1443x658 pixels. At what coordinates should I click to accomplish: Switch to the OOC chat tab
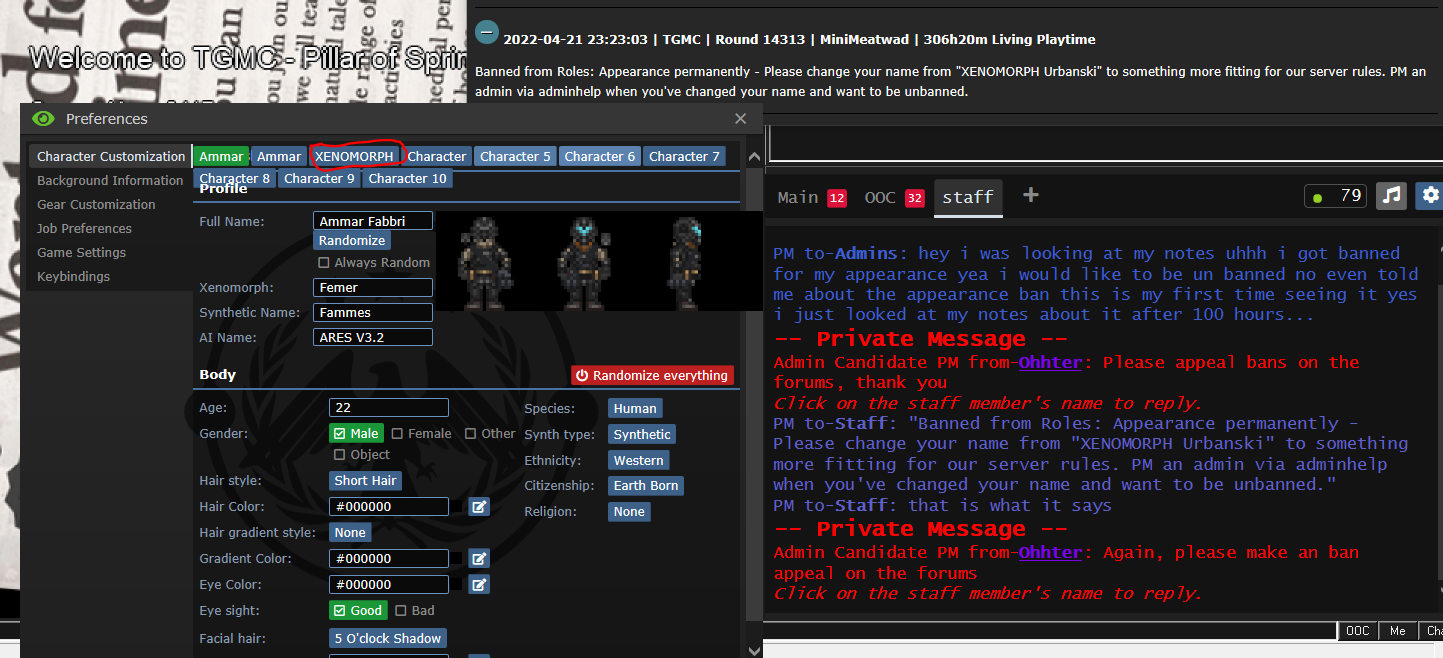[x=894, y=197]
